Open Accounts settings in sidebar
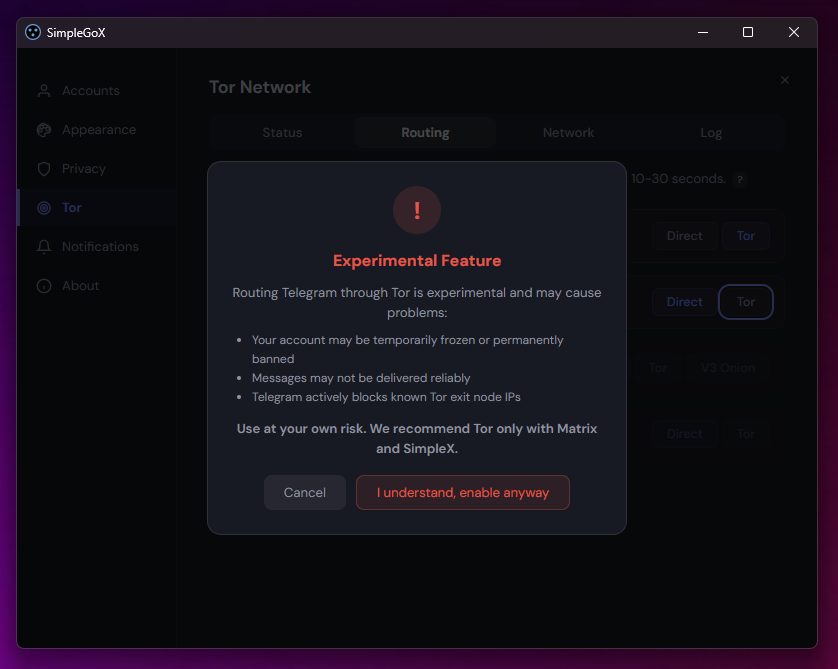The image size is (838, 669). (96, 91)
